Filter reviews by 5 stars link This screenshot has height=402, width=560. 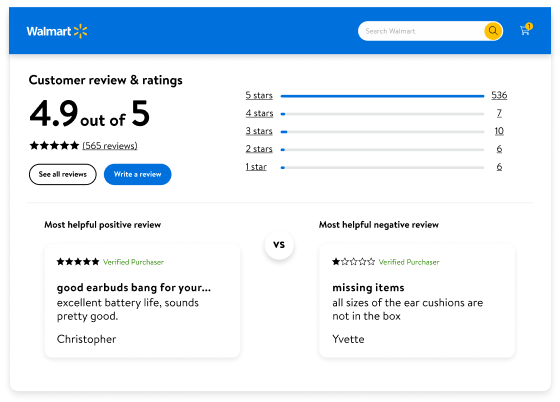pyautogui.click(x=259, y=95)
